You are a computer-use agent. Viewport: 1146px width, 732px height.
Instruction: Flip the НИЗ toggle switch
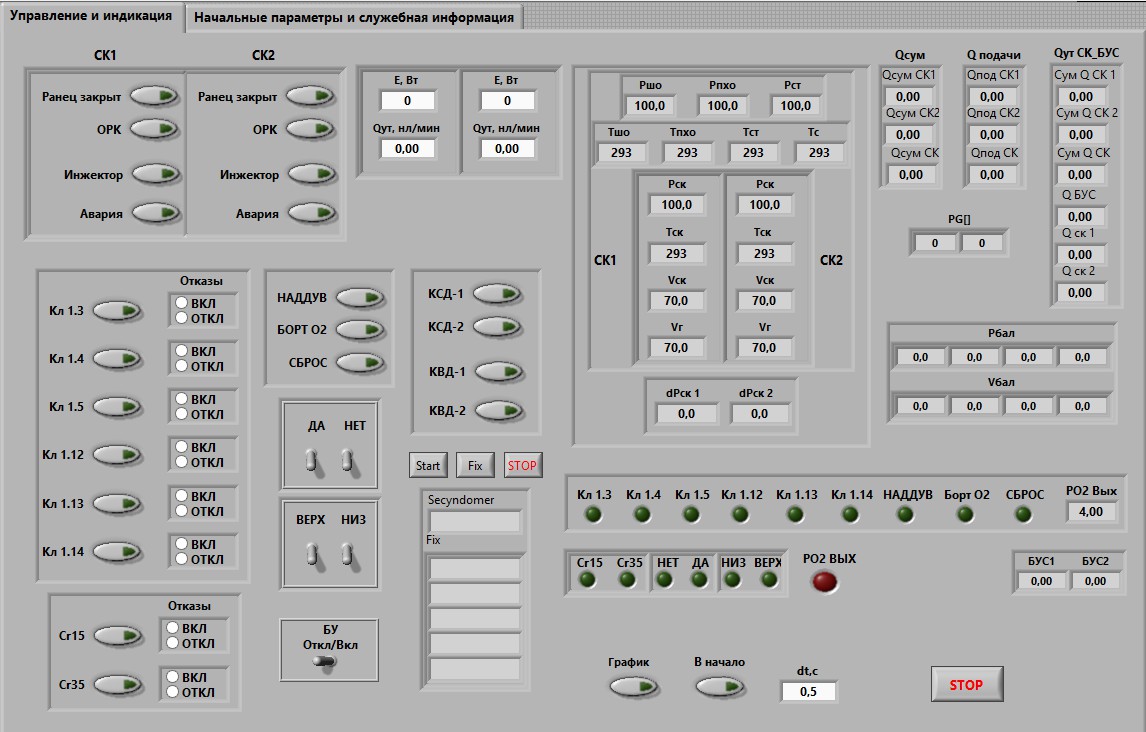pos(348,553)
